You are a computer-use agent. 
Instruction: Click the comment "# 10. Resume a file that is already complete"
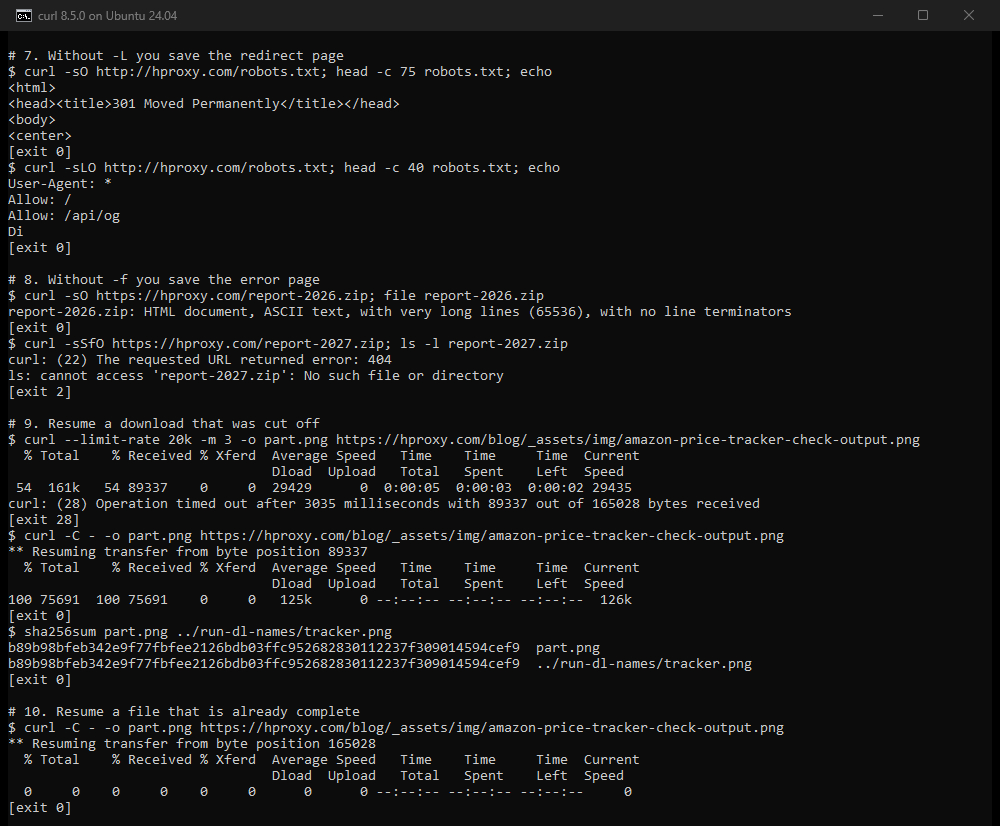184,712
